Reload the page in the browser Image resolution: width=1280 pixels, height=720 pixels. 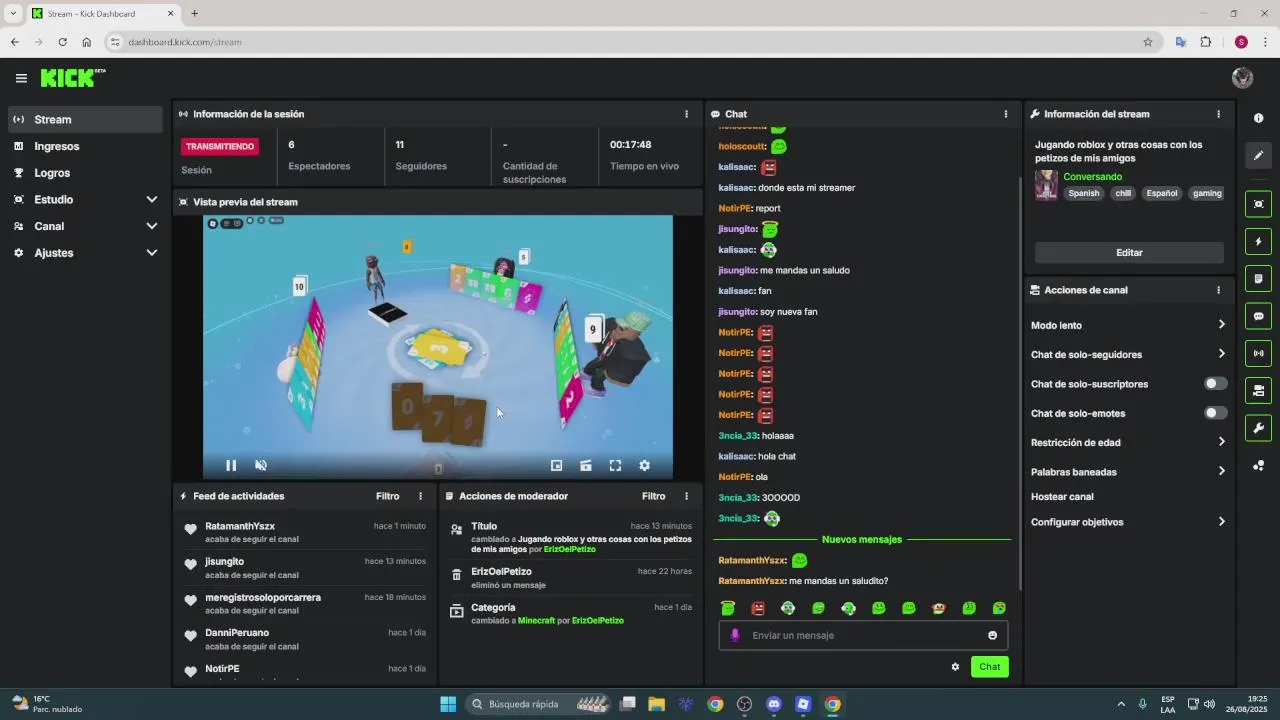click(x=62, y=42)
